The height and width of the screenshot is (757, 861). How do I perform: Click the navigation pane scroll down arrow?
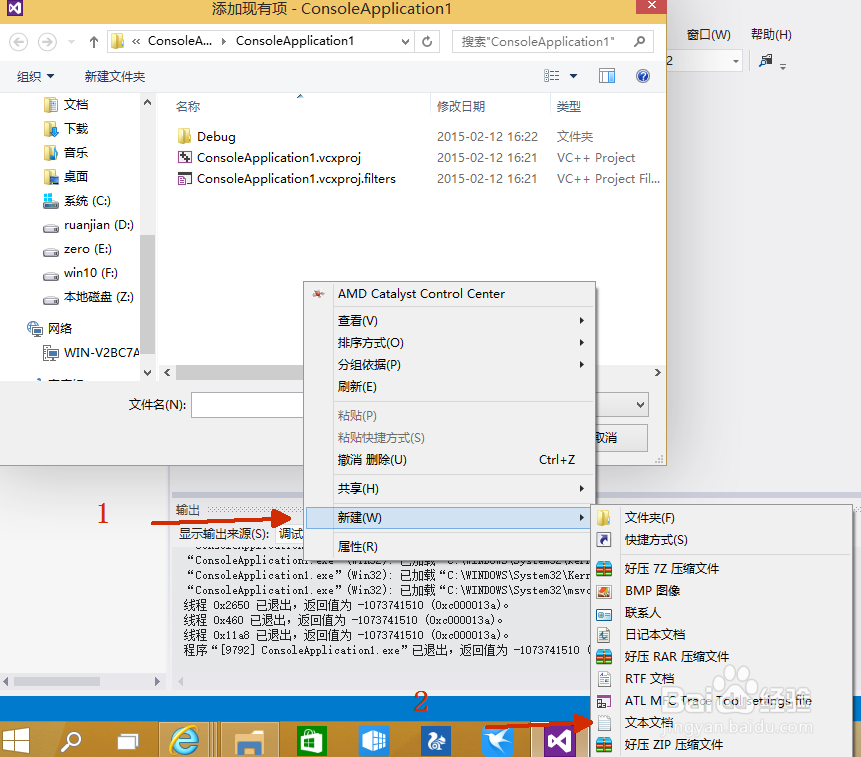pyautogui.click(x=147, y=372)
